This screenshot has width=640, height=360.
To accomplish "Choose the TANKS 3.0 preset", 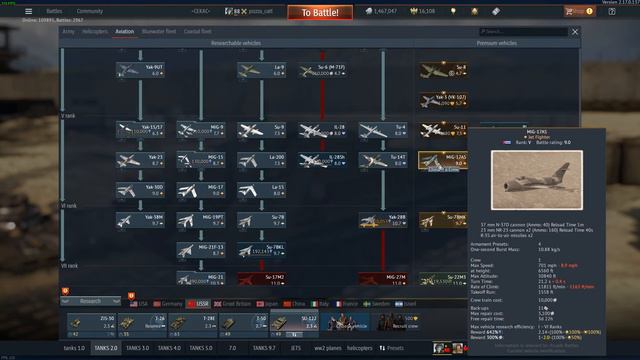I will (x=138, y=348).
